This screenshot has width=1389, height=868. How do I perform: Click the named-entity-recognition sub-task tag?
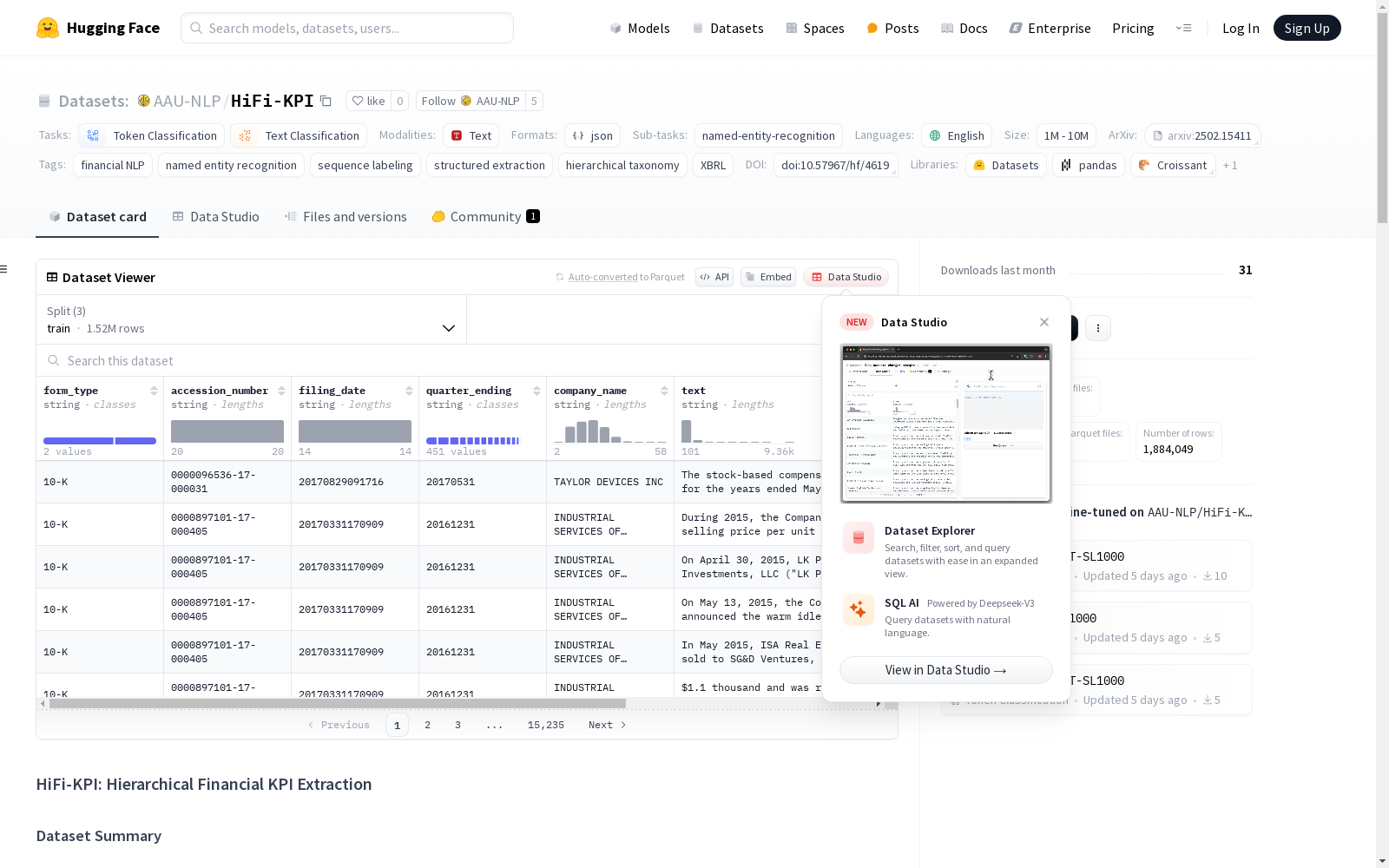tap(768, 135)
